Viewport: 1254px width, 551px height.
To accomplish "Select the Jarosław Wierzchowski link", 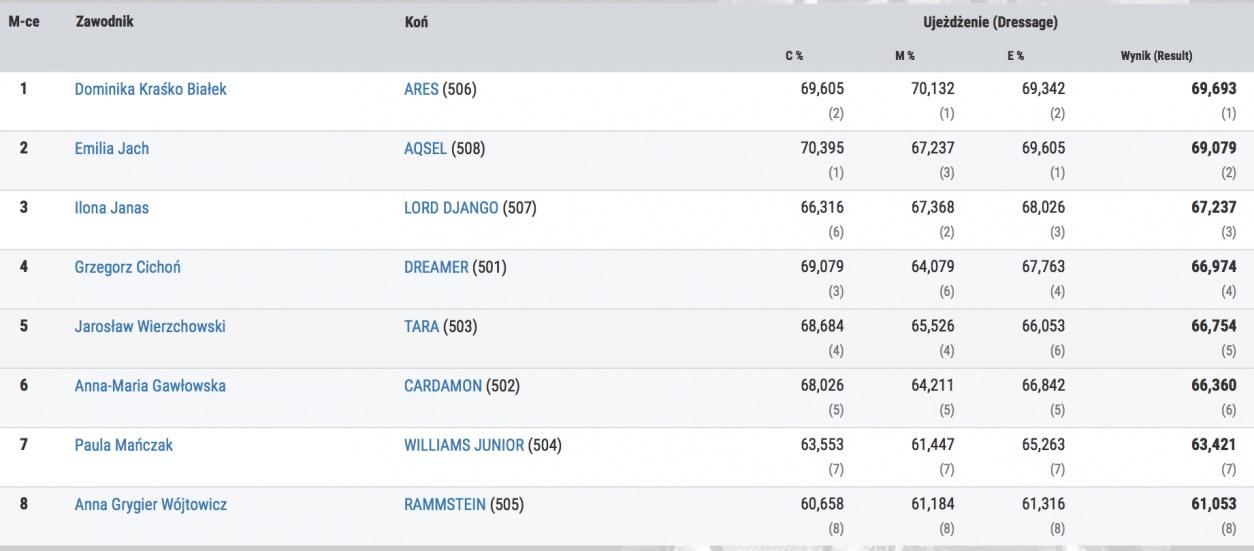I will (x=150, y=326).
